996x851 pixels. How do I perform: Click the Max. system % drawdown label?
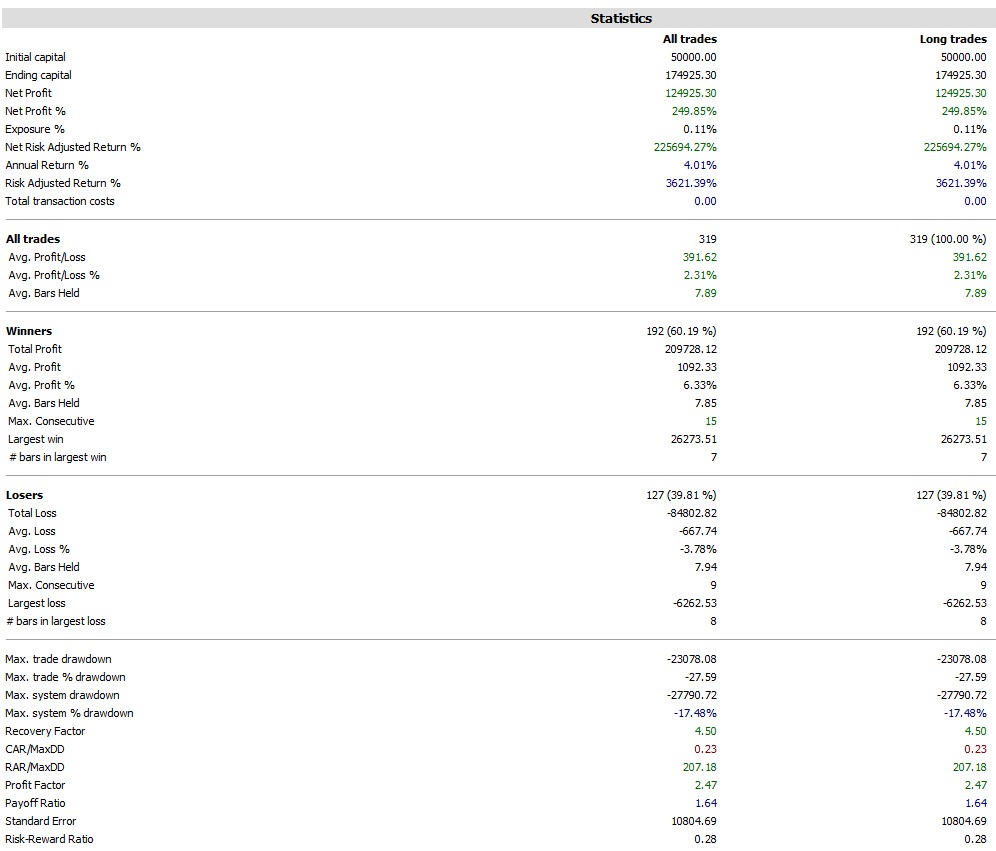click(69, 713)
